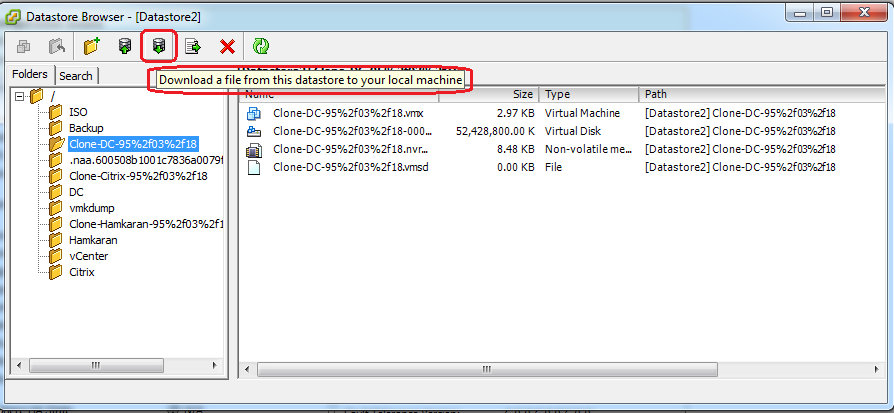Screen dimensions: 894x413
Task: Click the Copy files toolbar icon
Action: 24,47
